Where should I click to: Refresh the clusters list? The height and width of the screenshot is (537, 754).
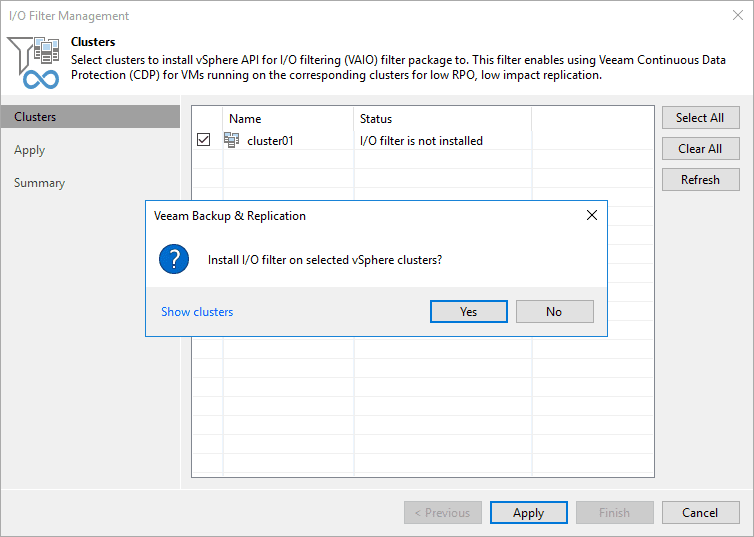coord(700,180)
